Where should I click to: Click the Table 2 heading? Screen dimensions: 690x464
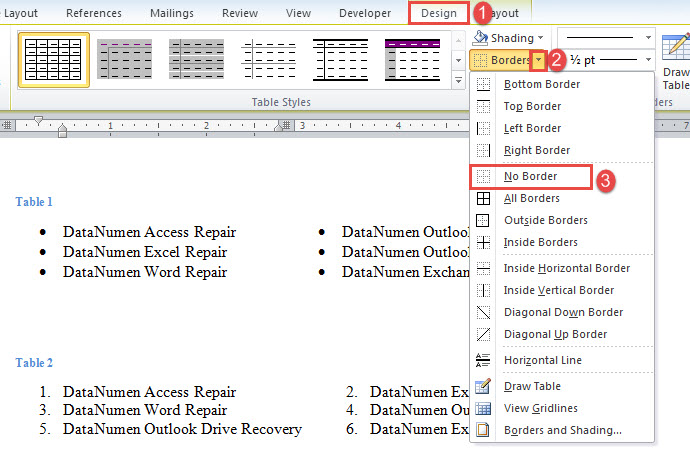coord(34,363)
